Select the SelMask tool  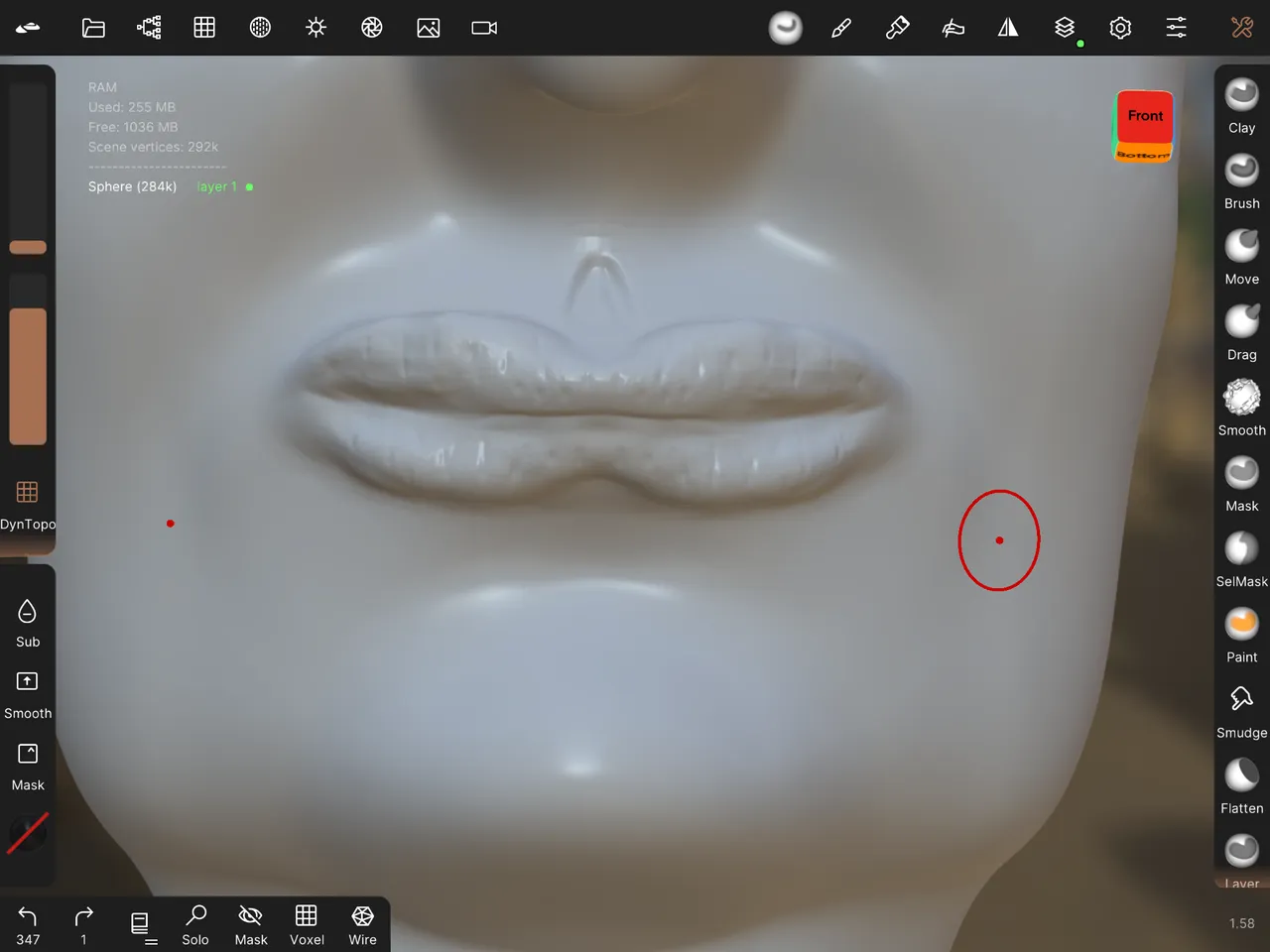[1242, 559]
